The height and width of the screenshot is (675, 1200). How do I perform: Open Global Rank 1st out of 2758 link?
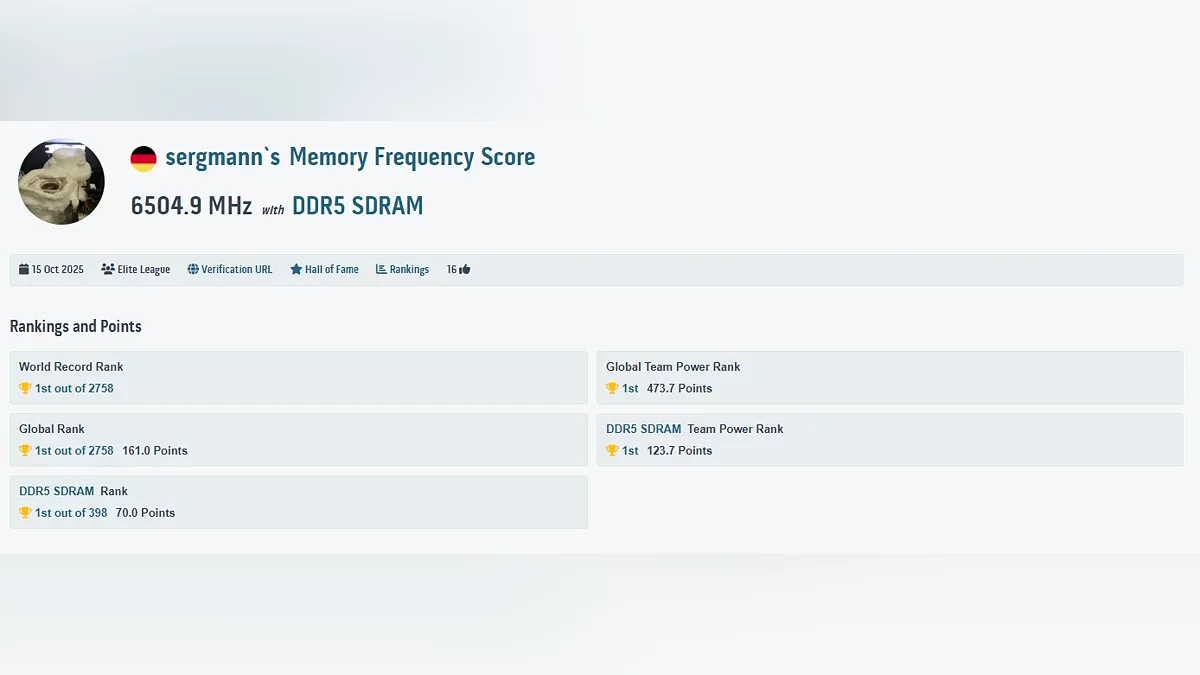coord(74,450)
